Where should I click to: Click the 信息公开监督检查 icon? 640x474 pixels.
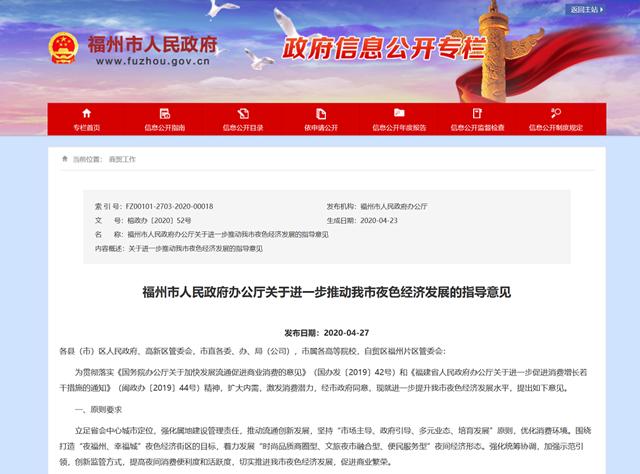[x=475, y=112]
